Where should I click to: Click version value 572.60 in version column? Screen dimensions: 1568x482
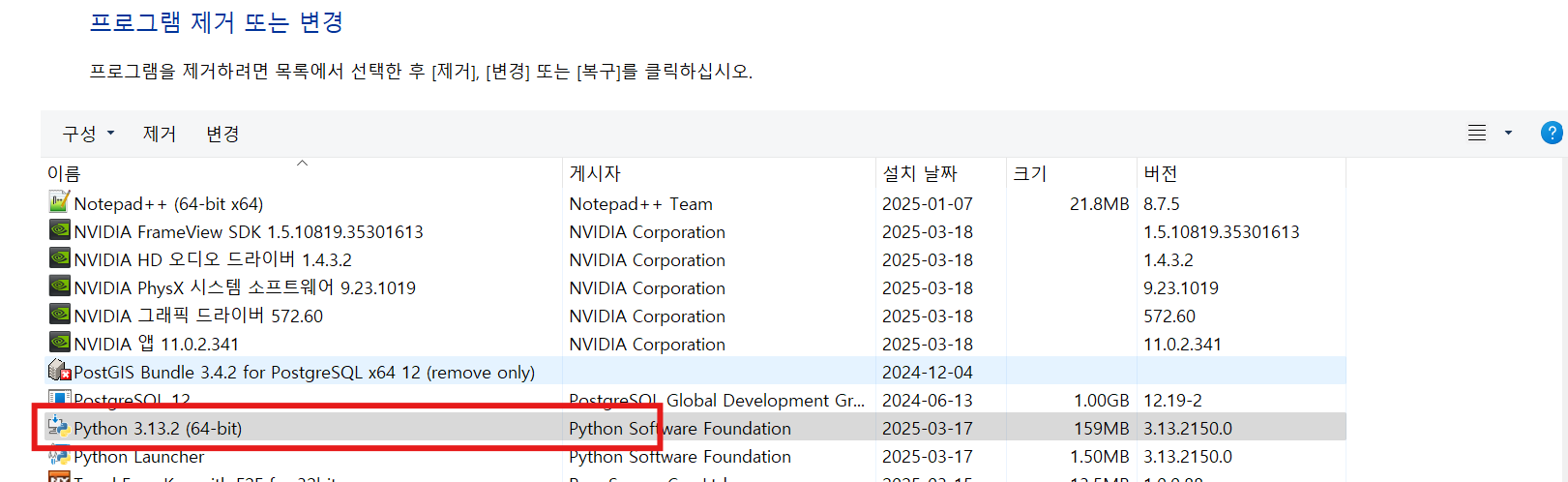pos(1169,316)
